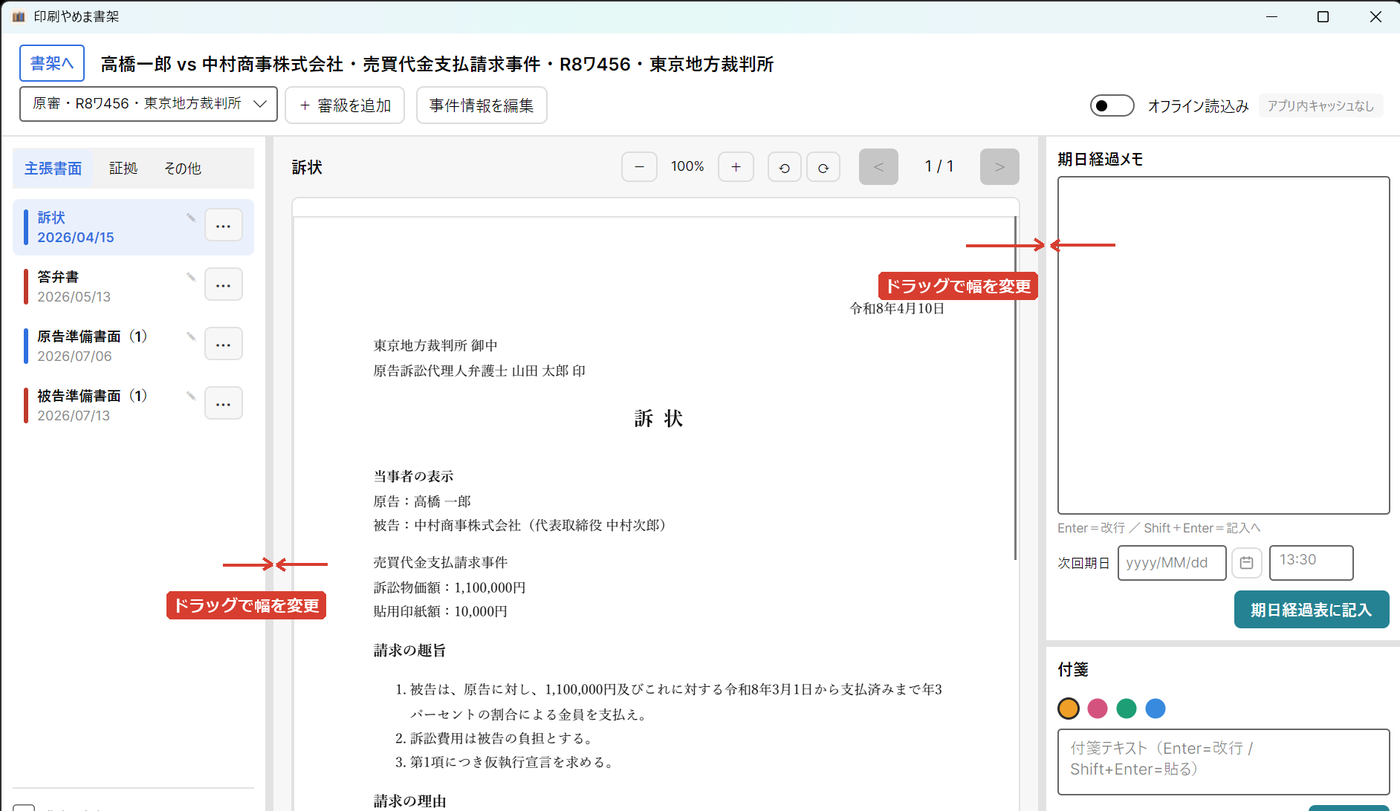This screenshot has width=1400, height=811.
Task: Zoom in with the plus button
Action: click(x=736, y=167)
